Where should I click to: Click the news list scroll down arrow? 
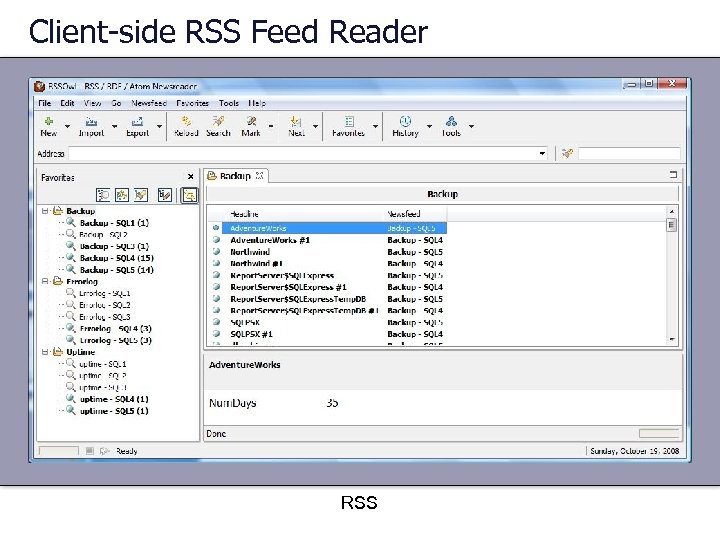tap(672, 339)
